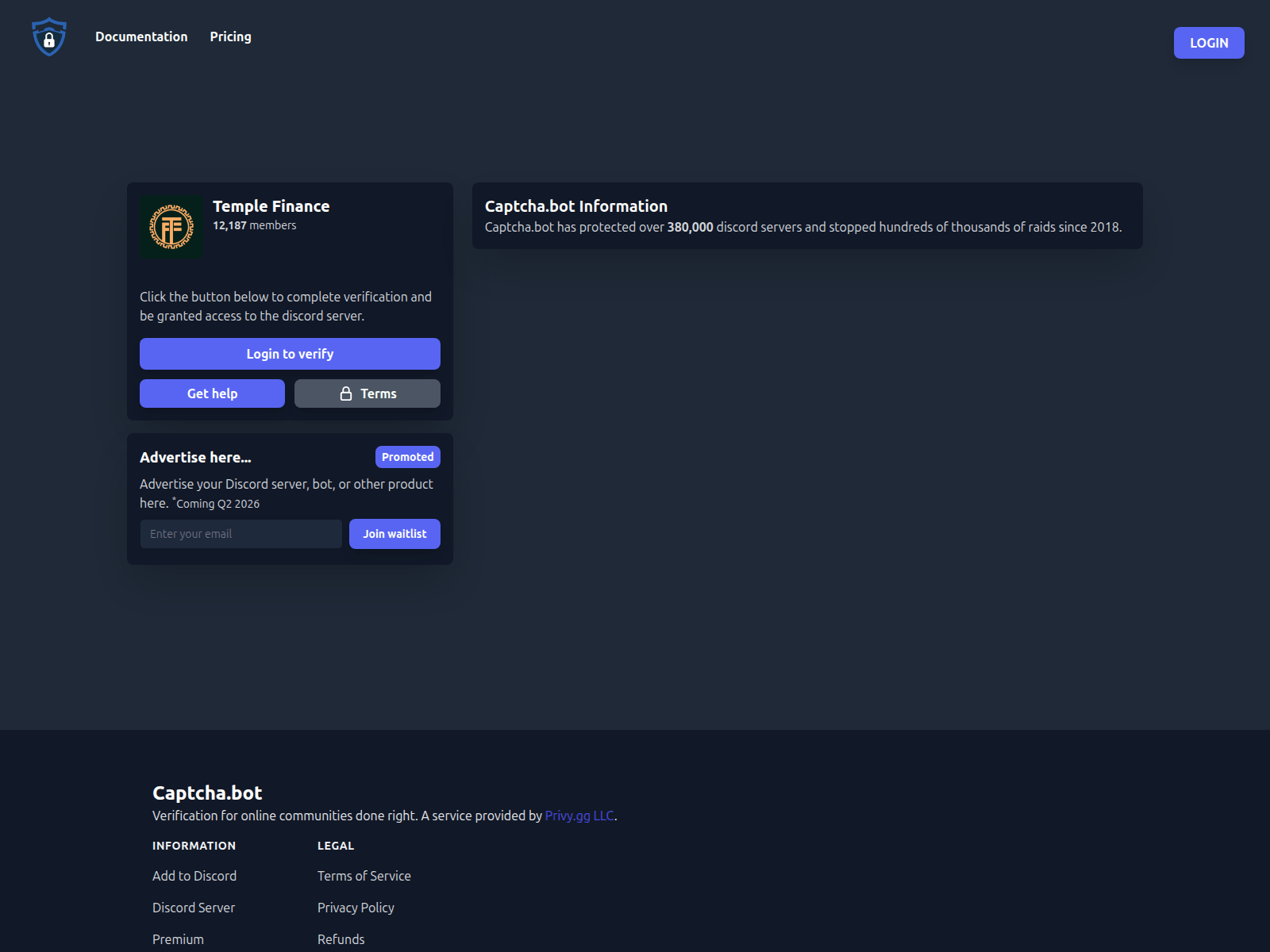Click the Join waitlist button
Screen dimensions: 1270x952
point(394,534)
